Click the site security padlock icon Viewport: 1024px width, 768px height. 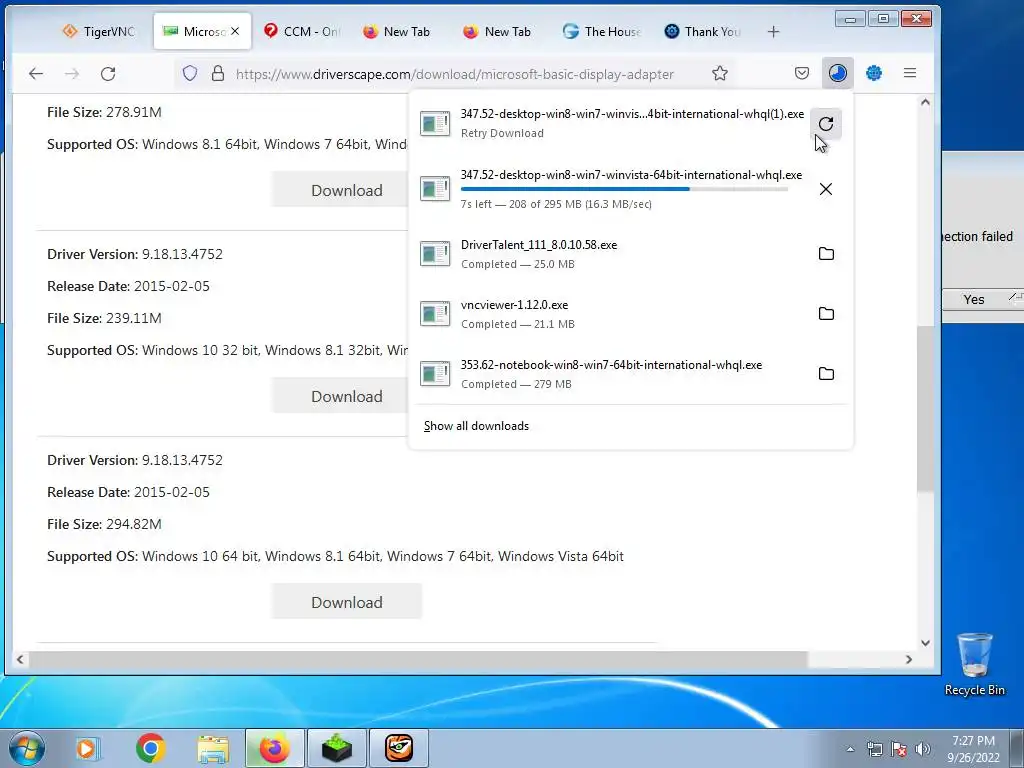pyautogui.click(x=218, y=74)
